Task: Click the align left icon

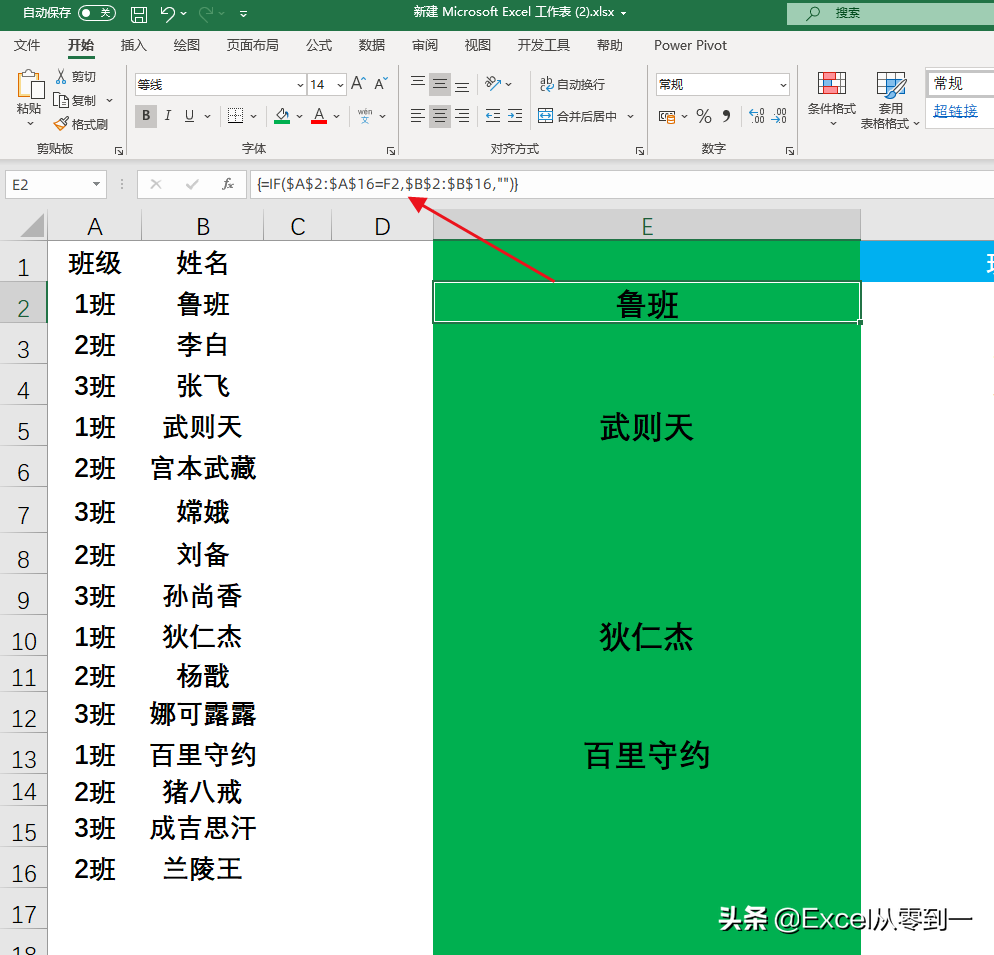Action: (x=417, y=115)
